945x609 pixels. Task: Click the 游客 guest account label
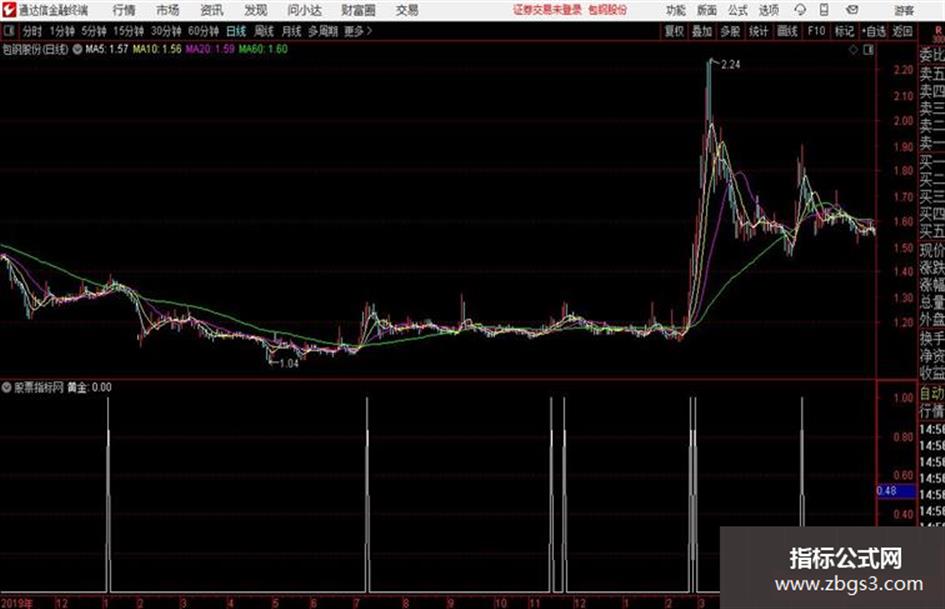tap(904, 10)
